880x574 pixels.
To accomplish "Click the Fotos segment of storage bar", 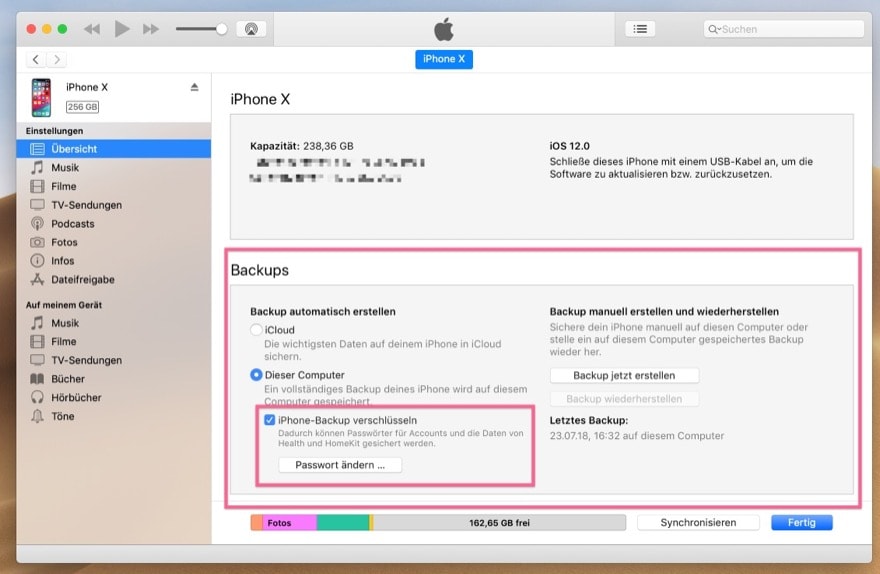I will 290,522.
